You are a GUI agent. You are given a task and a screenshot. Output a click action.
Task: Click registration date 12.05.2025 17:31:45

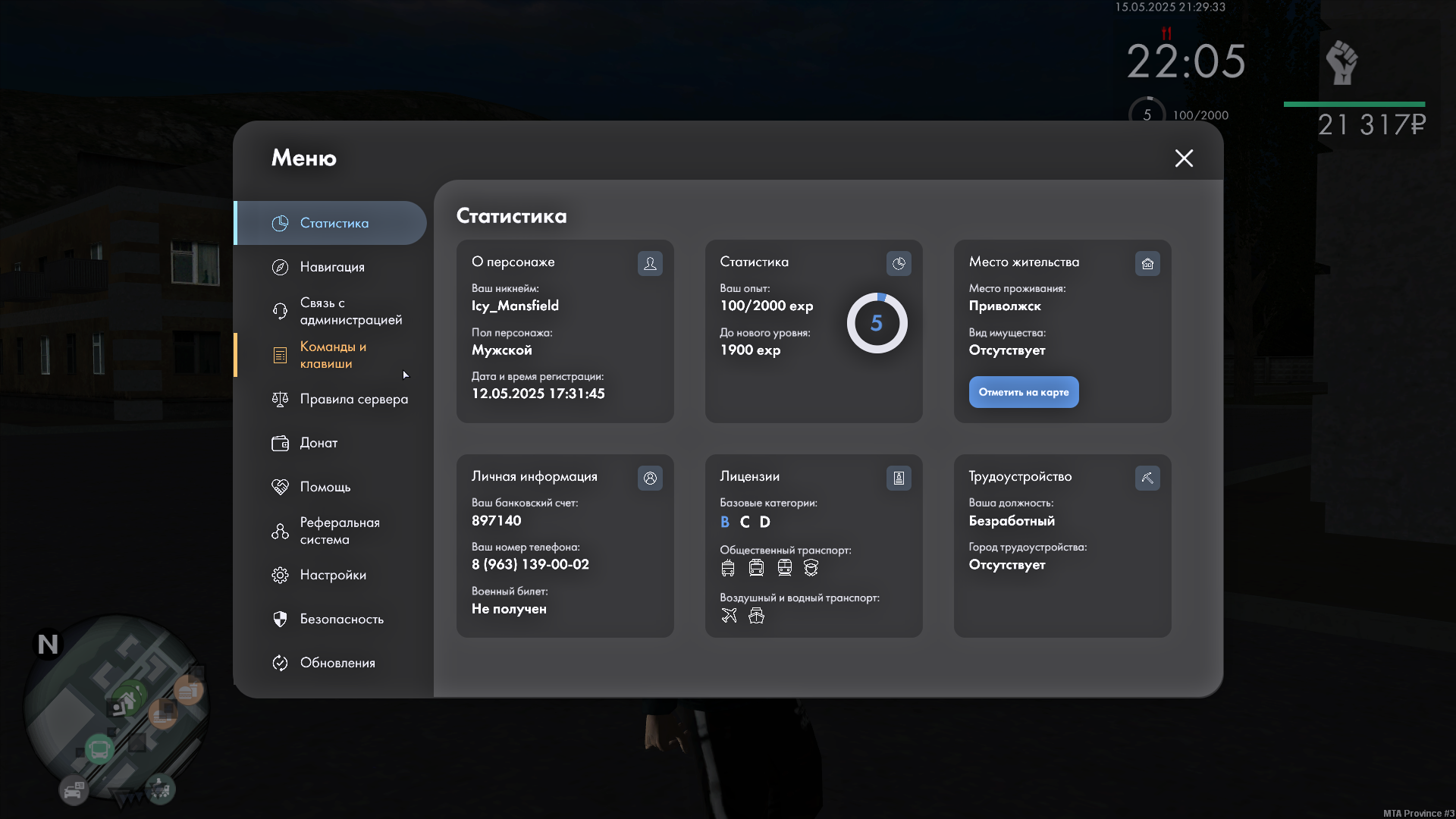click(538, 394)
